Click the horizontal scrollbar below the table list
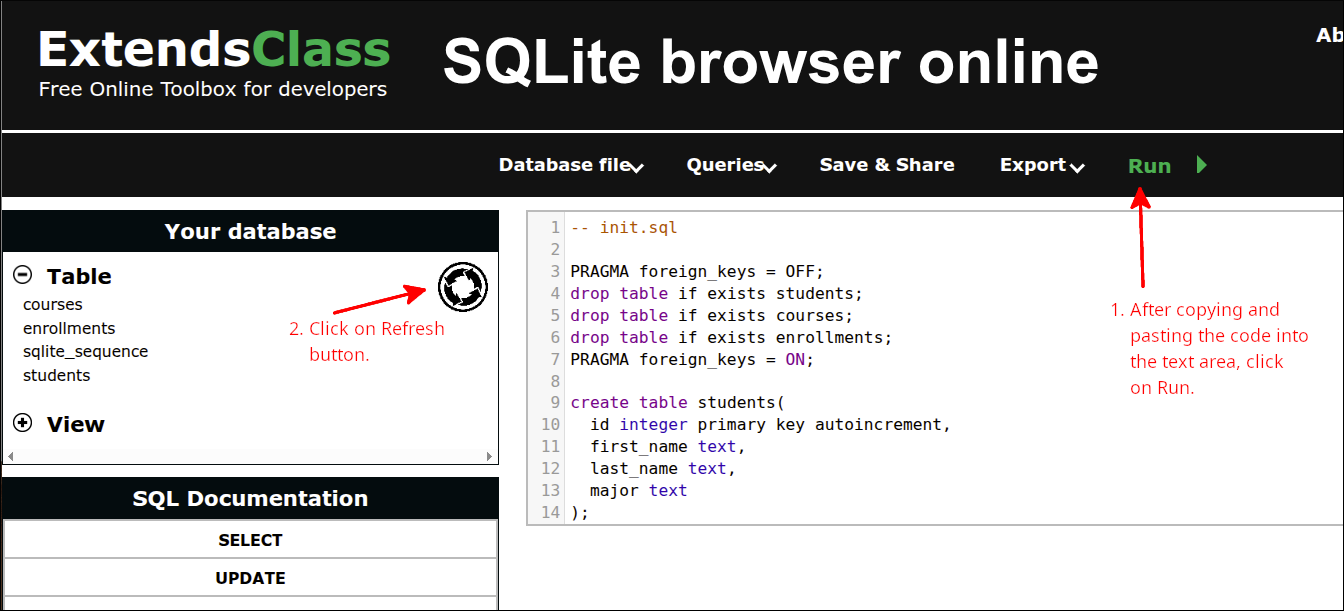1344x611 pixels. click(250, 455)
